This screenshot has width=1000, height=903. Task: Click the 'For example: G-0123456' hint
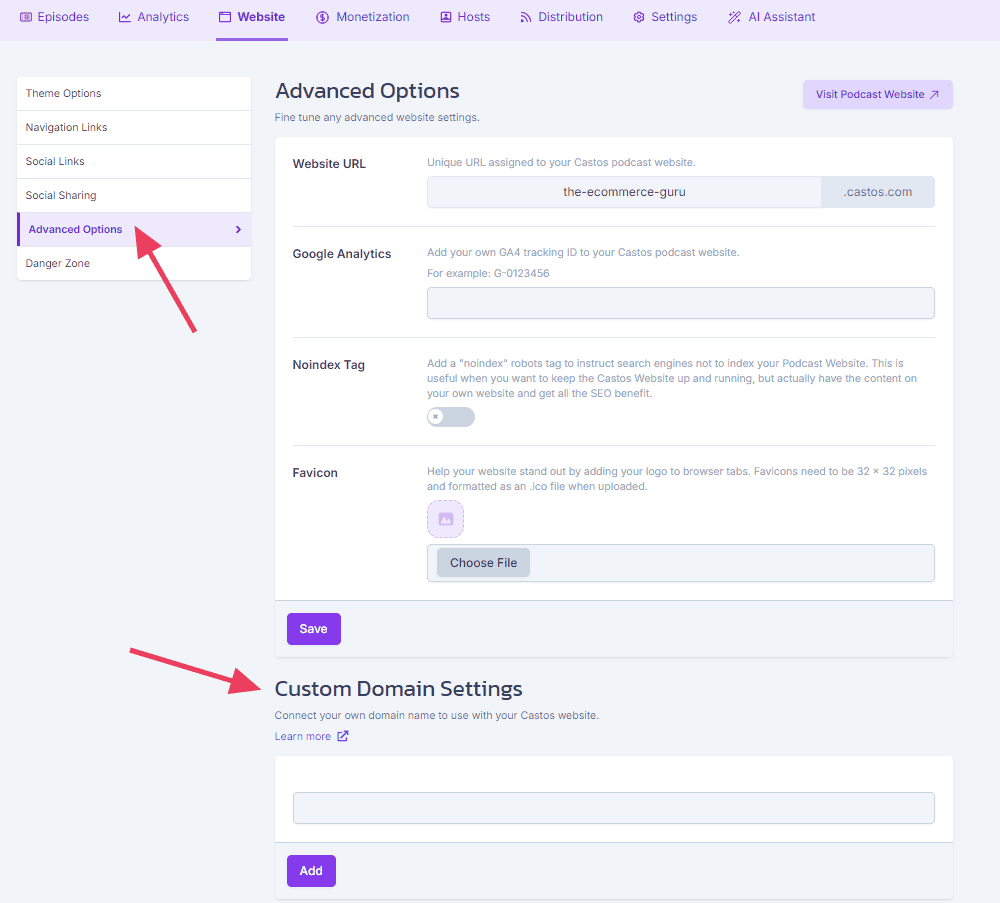coord(488,274)
